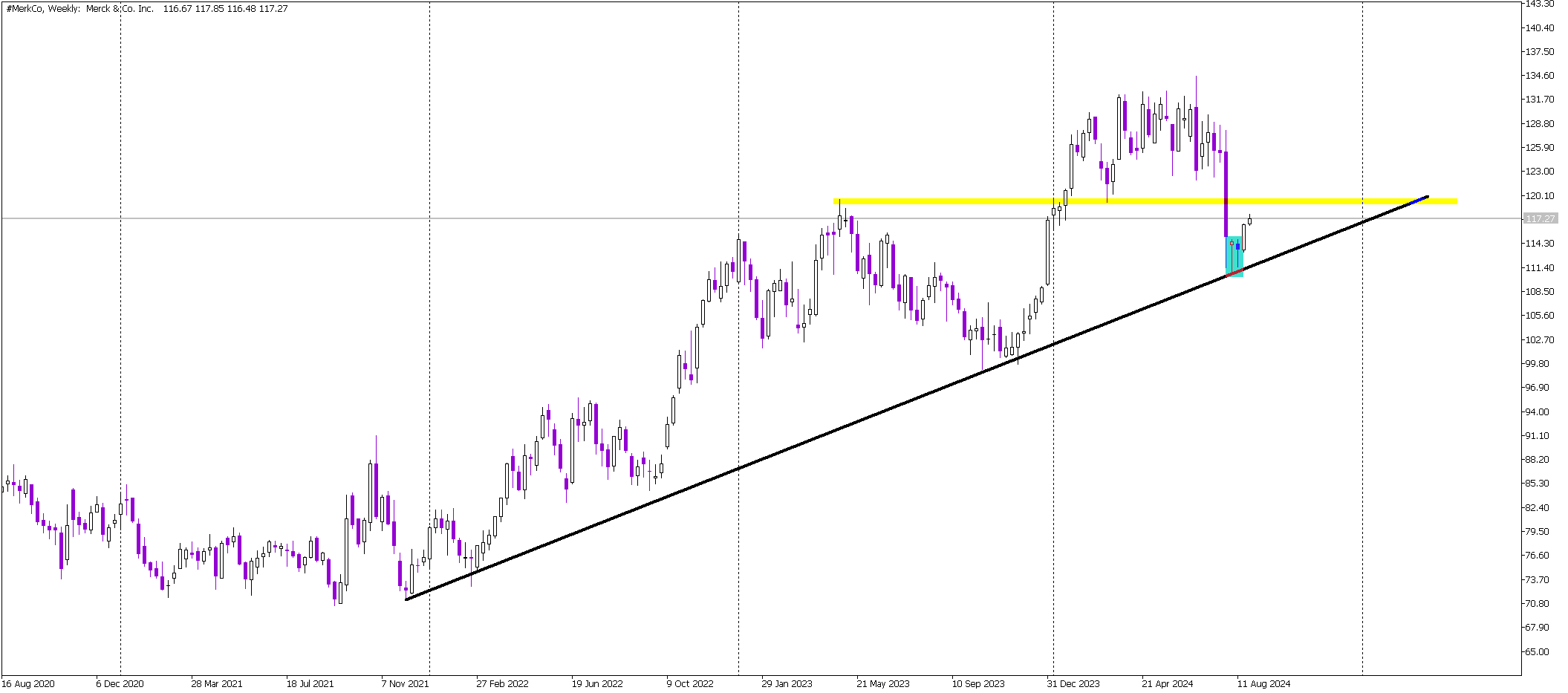Select the yellow horizontal resistance line
The height and width of the screenshot is (693, 1568).
click(x=1145, y=201)
